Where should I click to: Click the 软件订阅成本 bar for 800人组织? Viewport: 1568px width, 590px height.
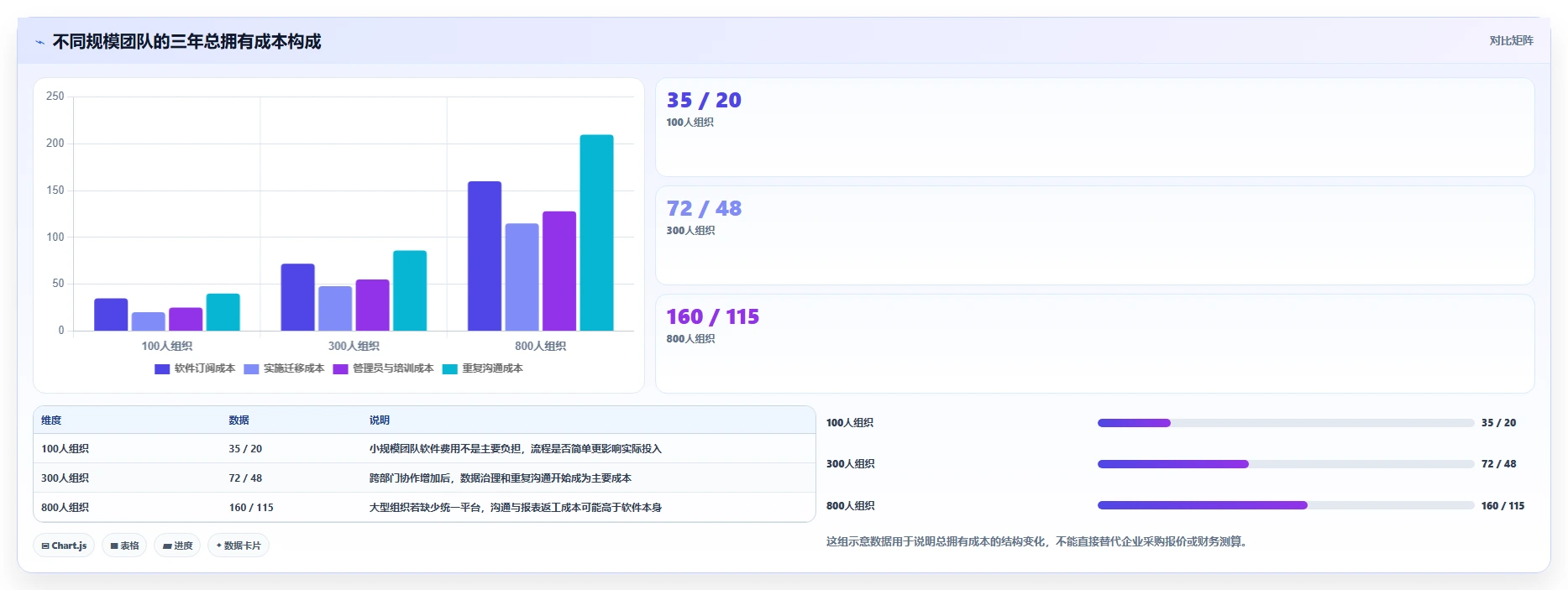coord(485,256)
